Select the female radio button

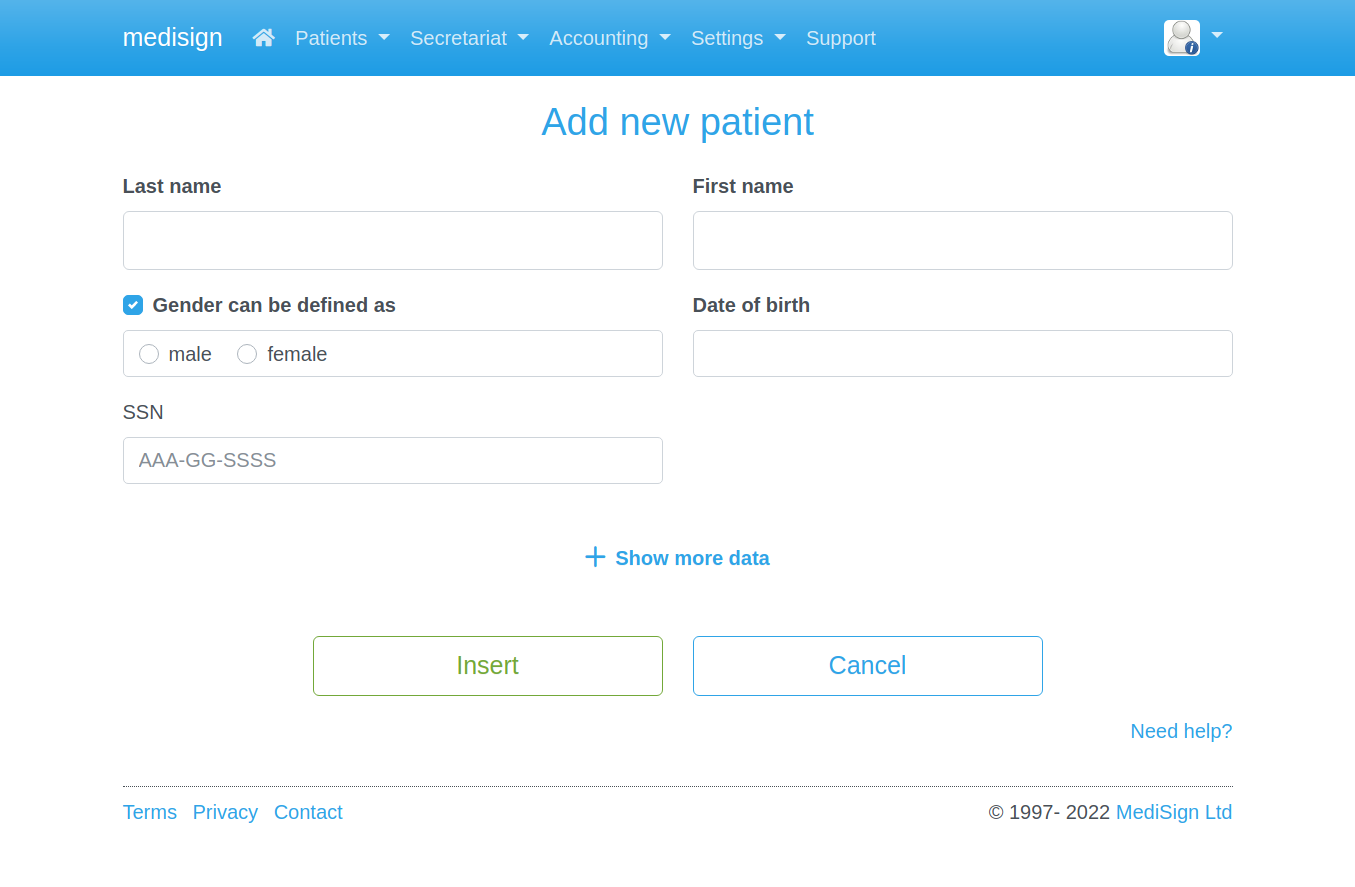click(247, 354)
